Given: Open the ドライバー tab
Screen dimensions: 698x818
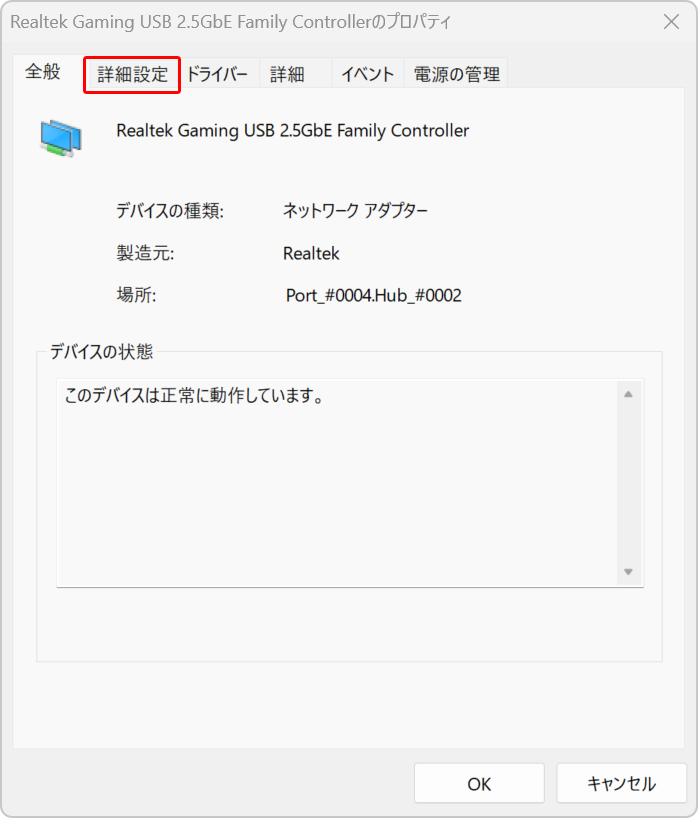Looking at the screenshot, I should tap(218, 74).
